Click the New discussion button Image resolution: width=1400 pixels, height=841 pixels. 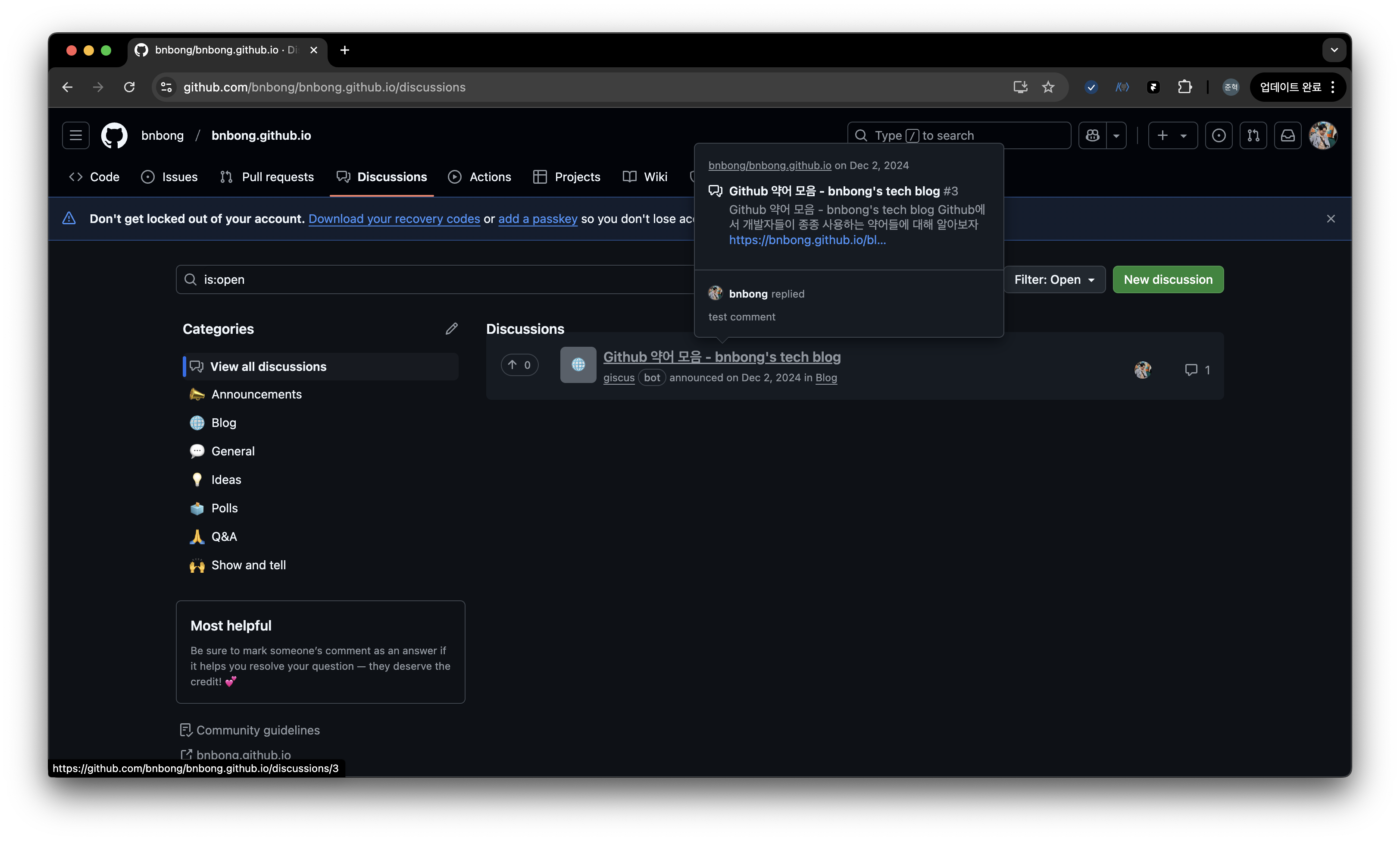(1168, 279)
